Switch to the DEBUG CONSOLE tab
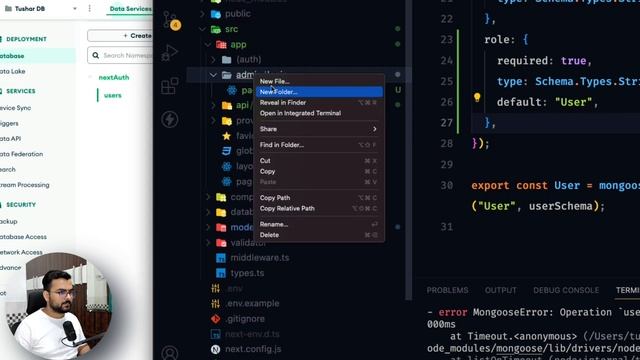 click(x=566, y=290)
